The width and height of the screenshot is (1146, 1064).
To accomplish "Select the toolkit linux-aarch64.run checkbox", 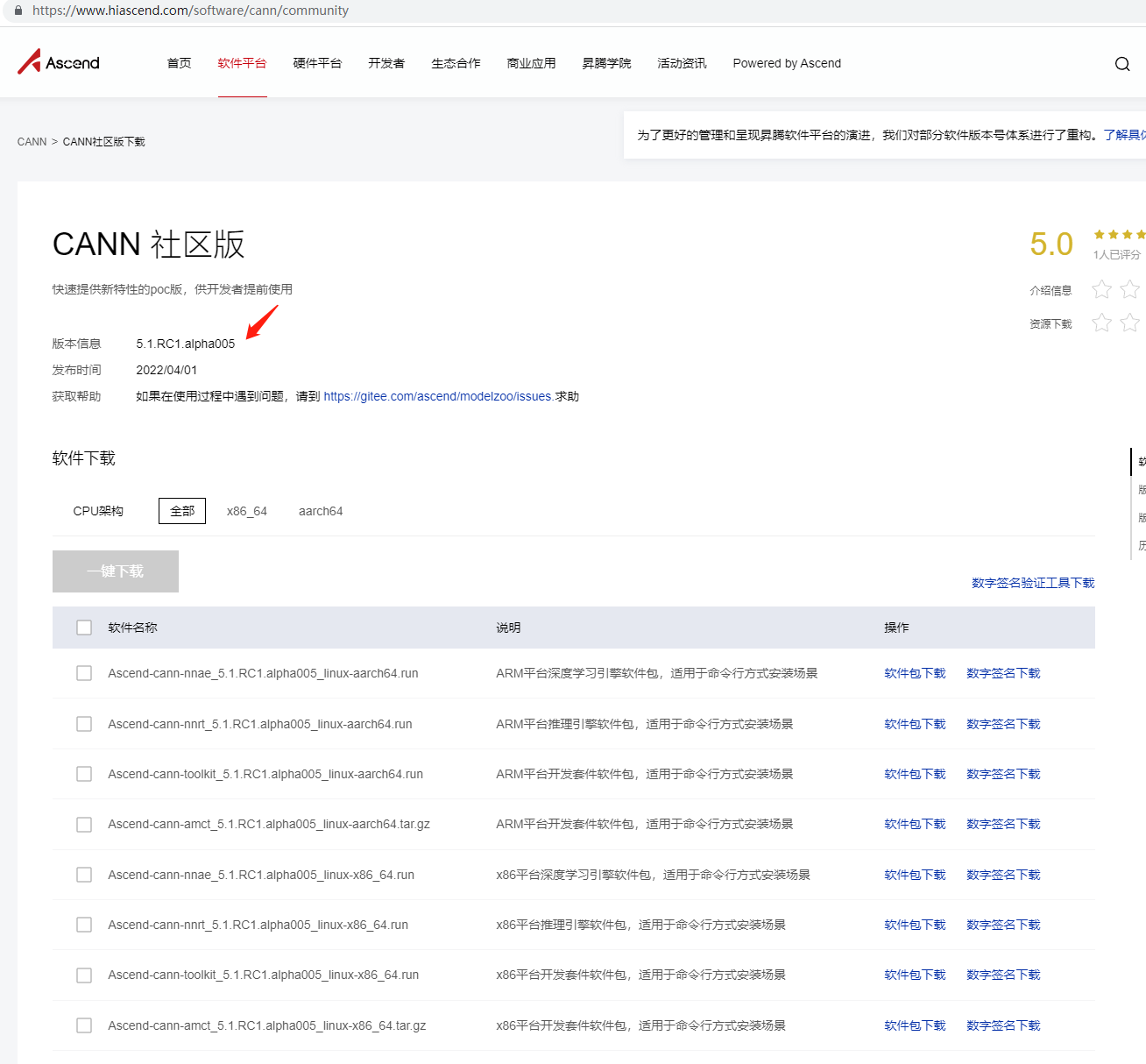I will tap(84, 774).
